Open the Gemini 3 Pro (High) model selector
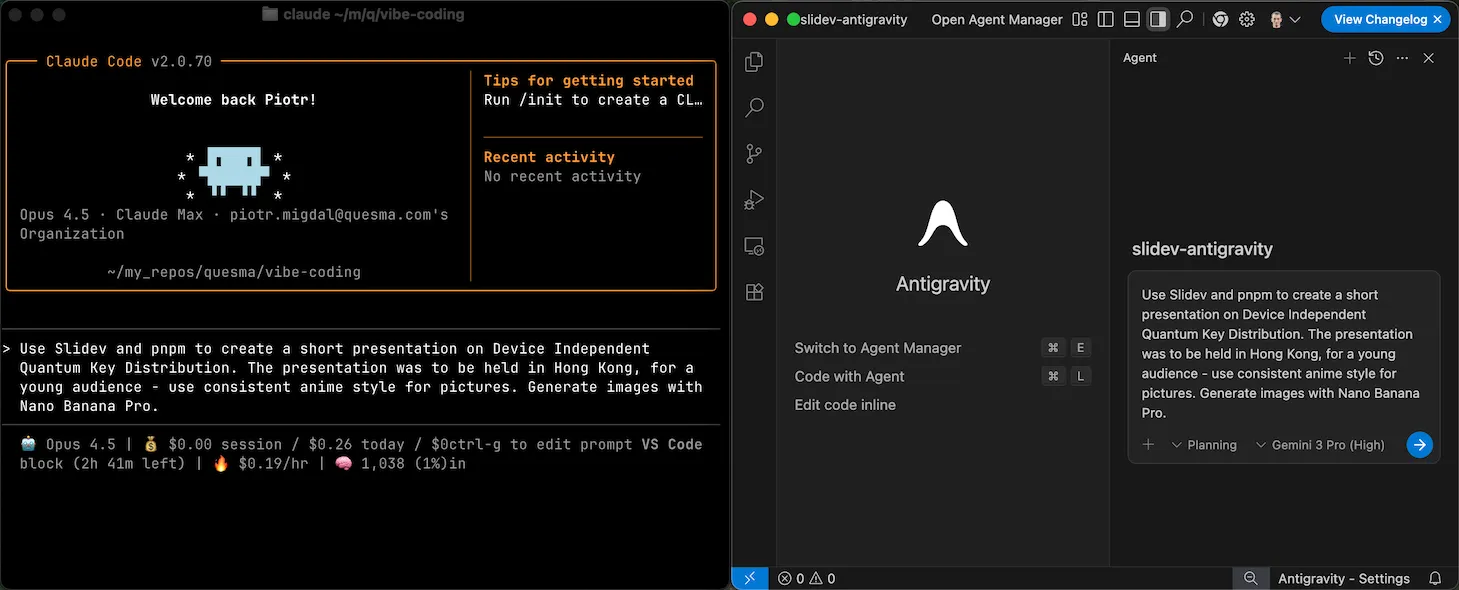 tap(1320, 445)
